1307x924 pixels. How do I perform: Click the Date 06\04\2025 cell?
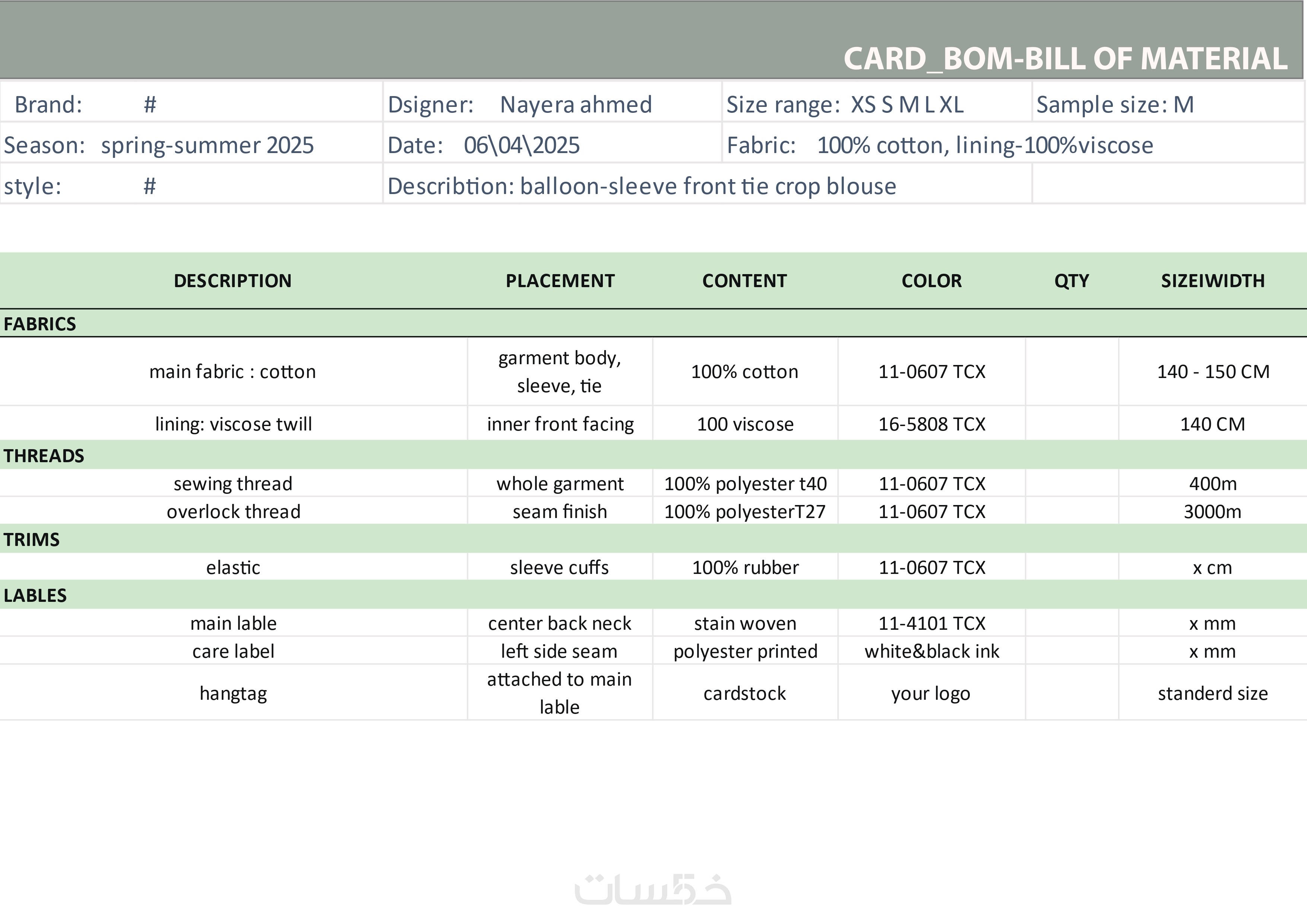[484, 145]
